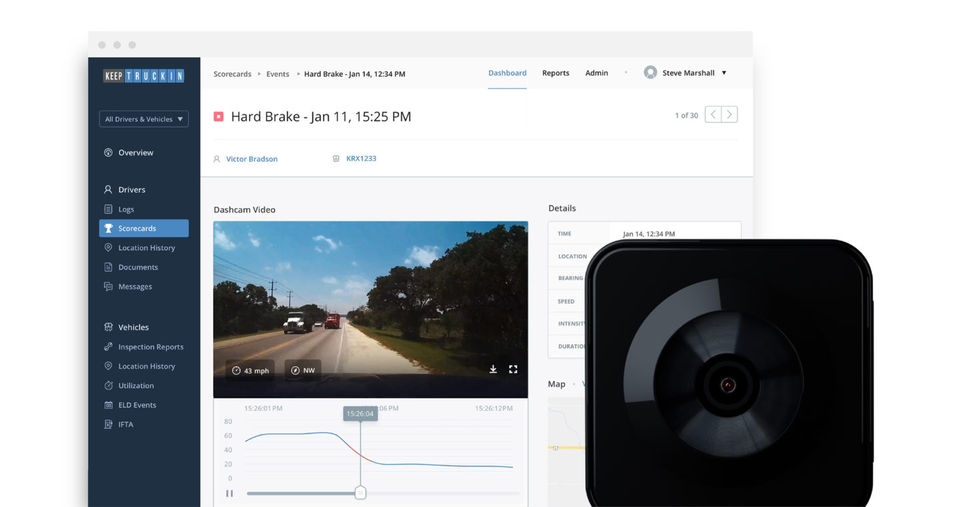Go to Scorecards breadcrumb link
Viewport: 960px width, 507px height.
pyautogui.click(x=232, y=74)
